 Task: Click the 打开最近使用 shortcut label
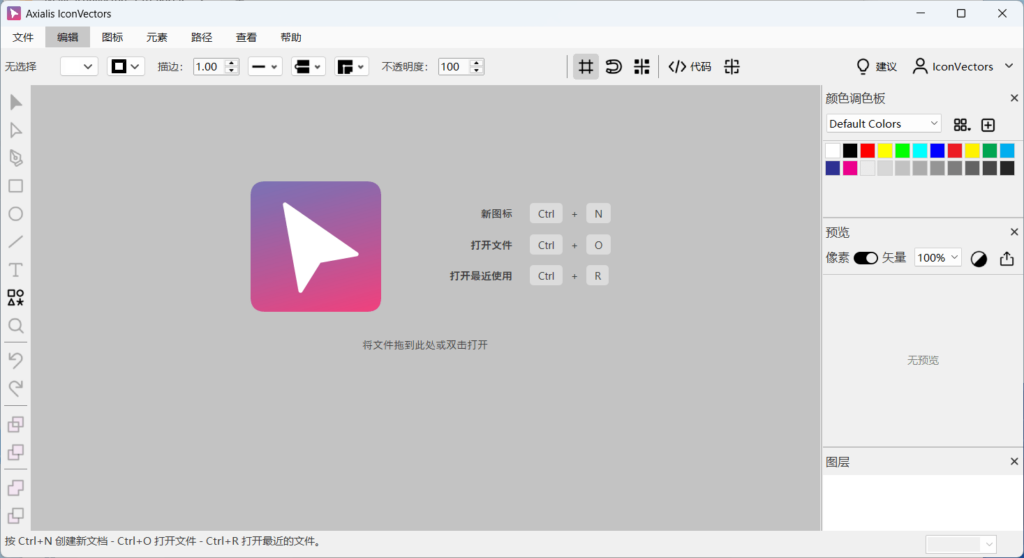point(481,276)
